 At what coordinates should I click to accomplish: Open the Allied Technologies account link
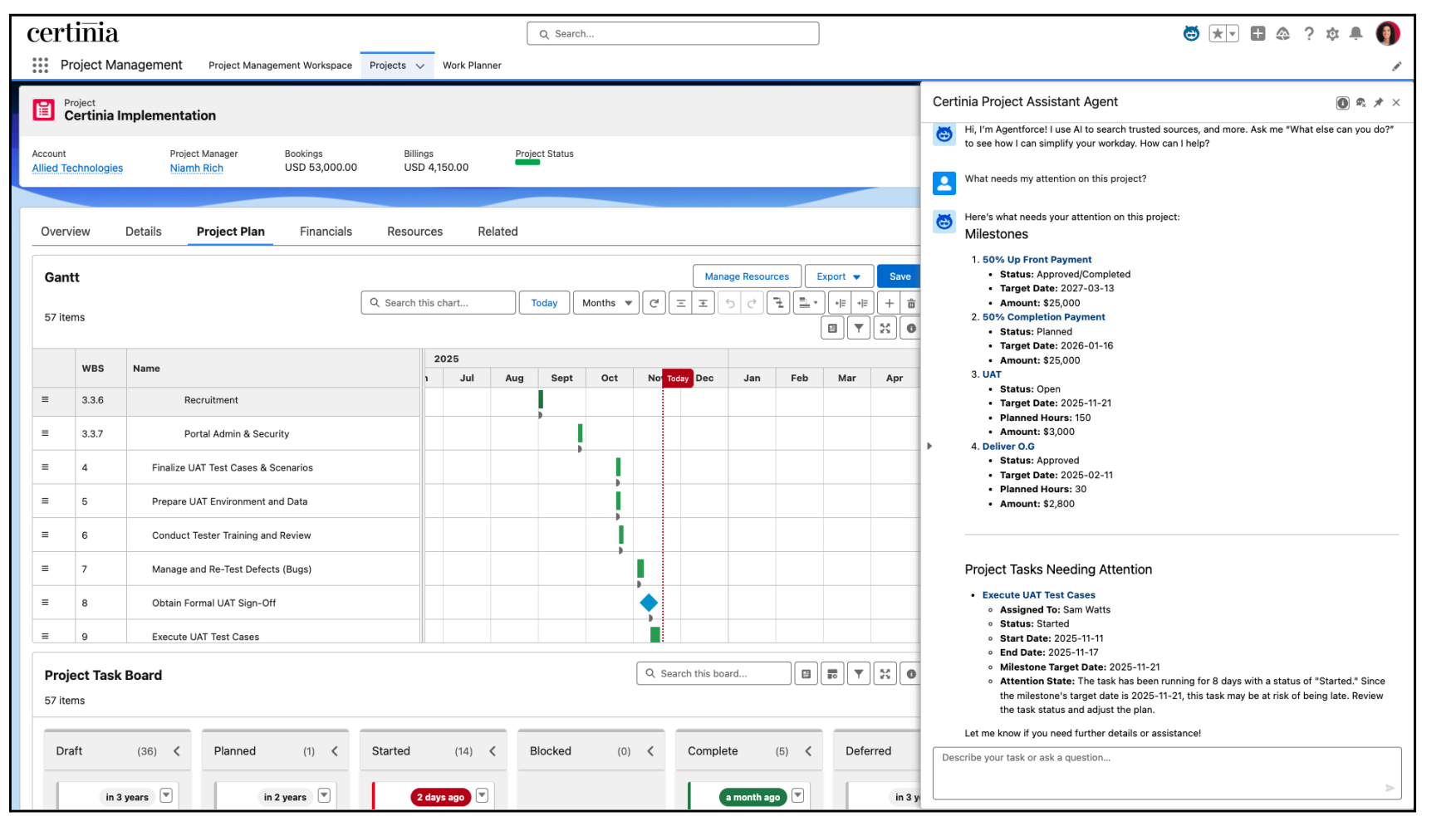click(77, 169)
